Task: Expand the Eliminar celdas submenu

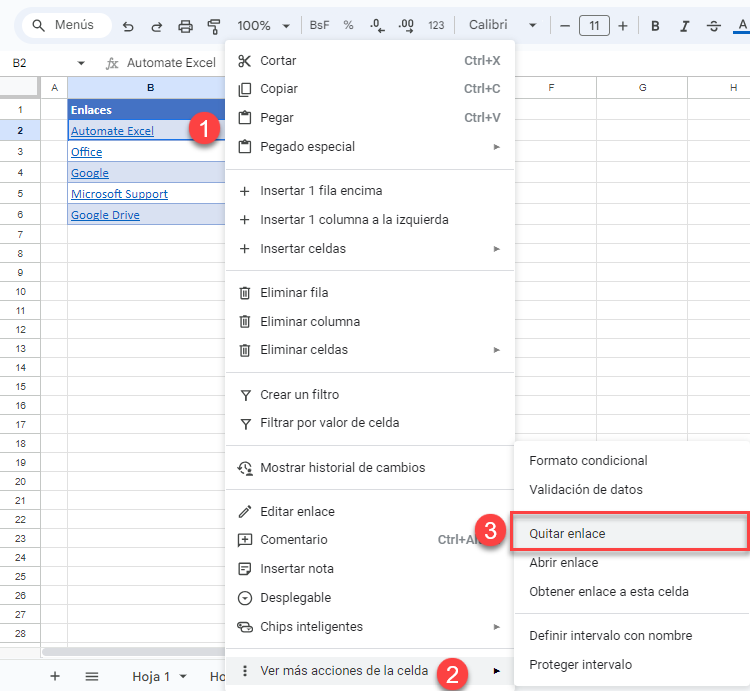Action: tap(370, 350)
